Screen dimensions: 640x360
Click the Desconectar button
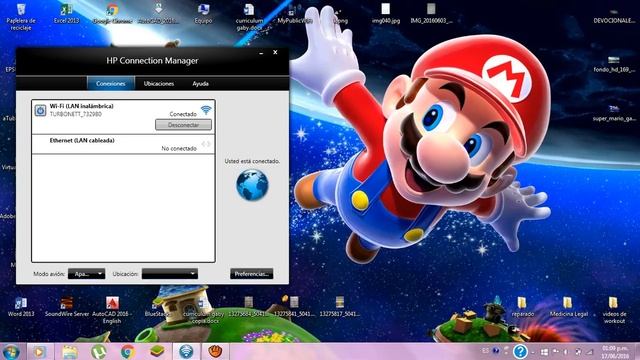click(x=183, y=125)
